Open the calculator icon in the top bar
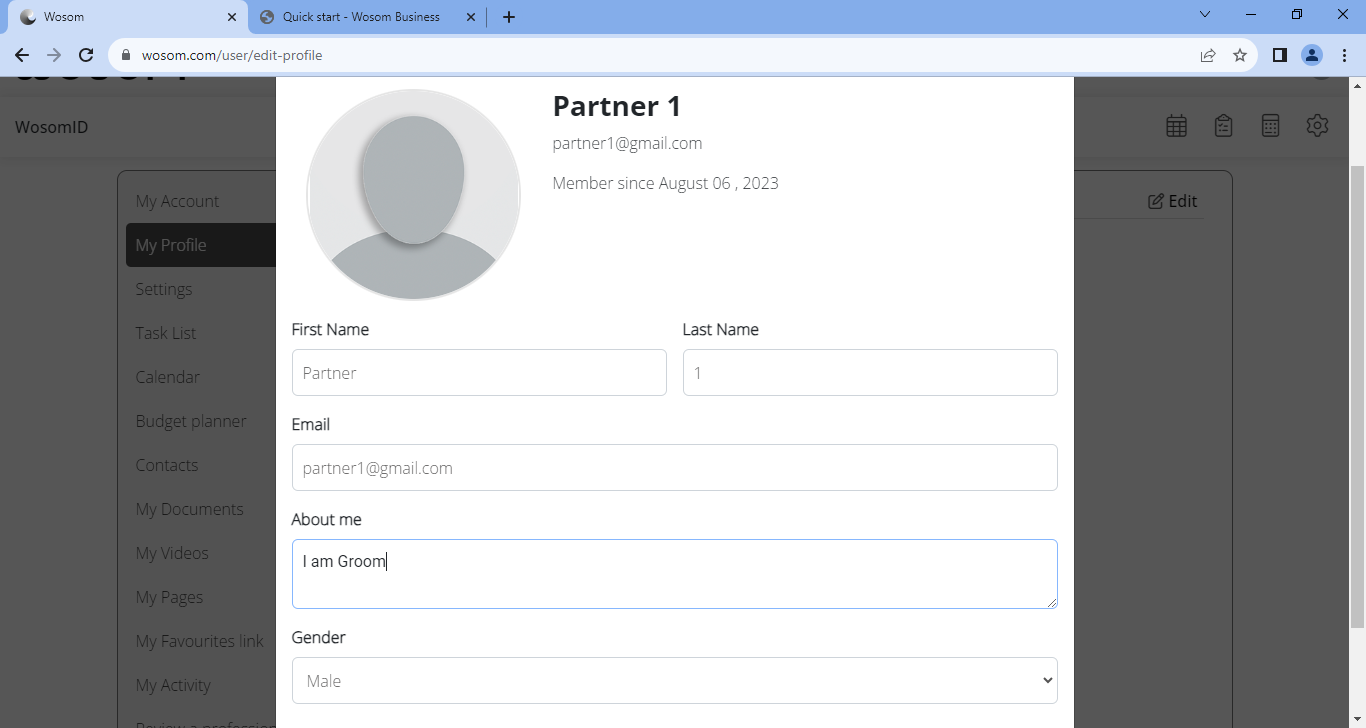1366x728 pixels. [1270, 125]
